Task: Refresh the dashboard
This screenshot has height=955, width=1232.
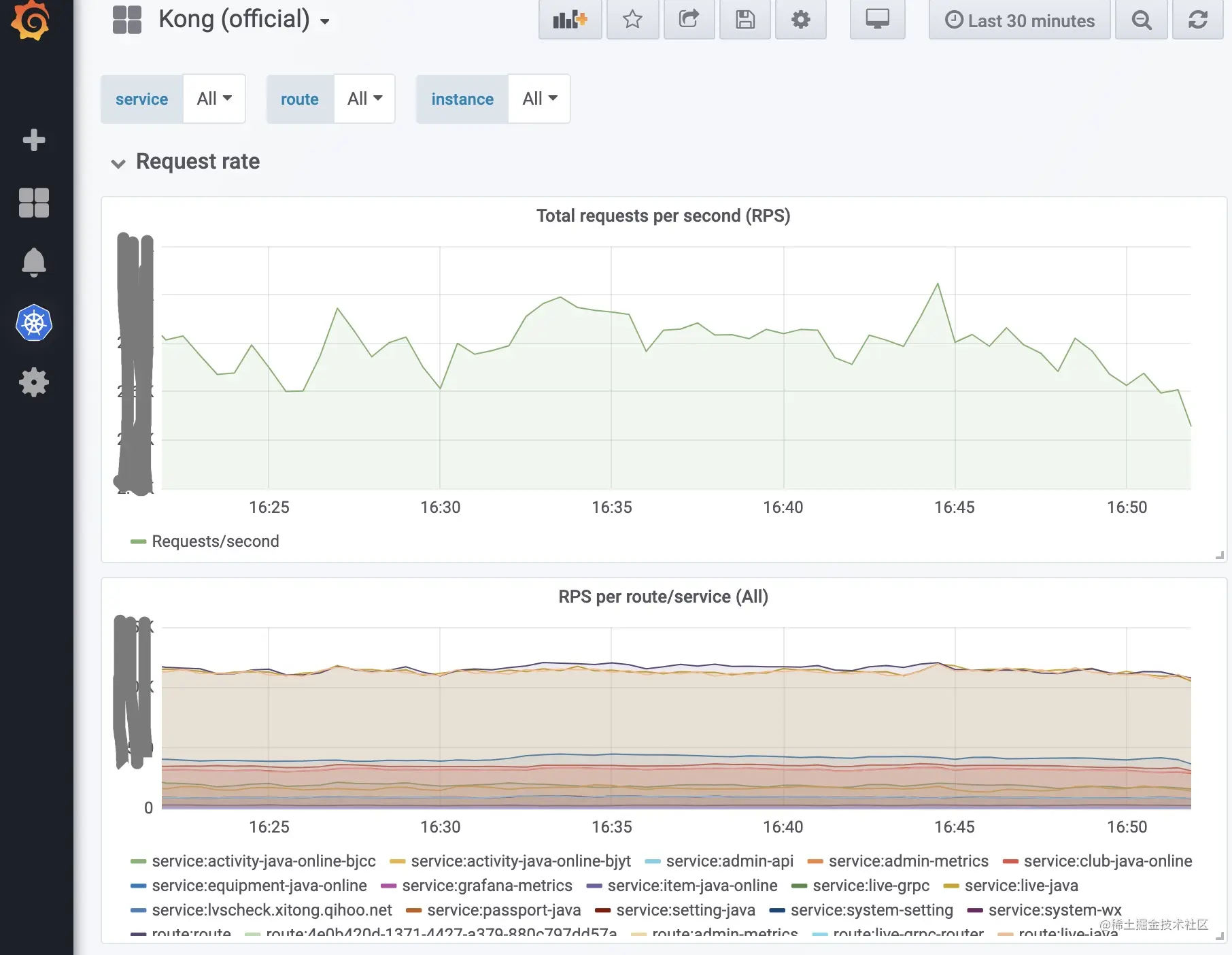Action: pyautogui.click(x=1198, y=20)
